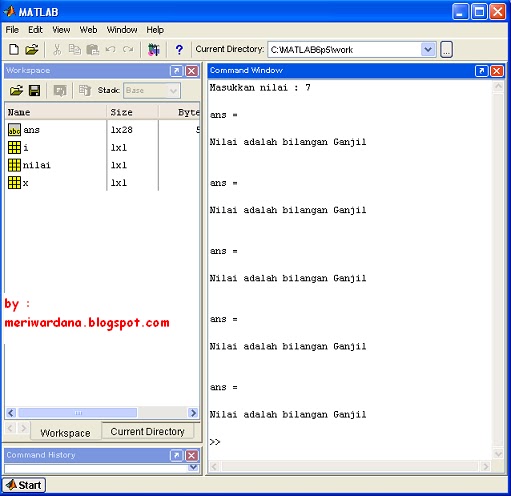
Task: Switch to the Workspace tab
Action: [65, 433]
